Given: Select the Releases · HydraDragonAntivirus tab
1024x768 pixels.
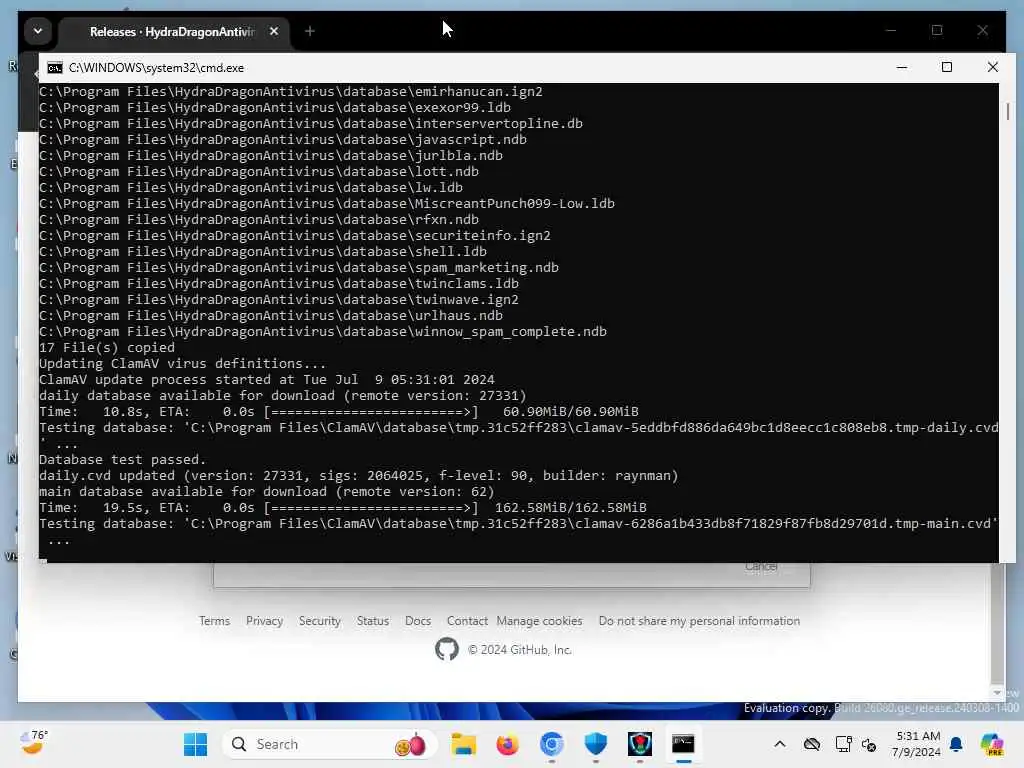Looking at the screenshot, I should (172, 31).
